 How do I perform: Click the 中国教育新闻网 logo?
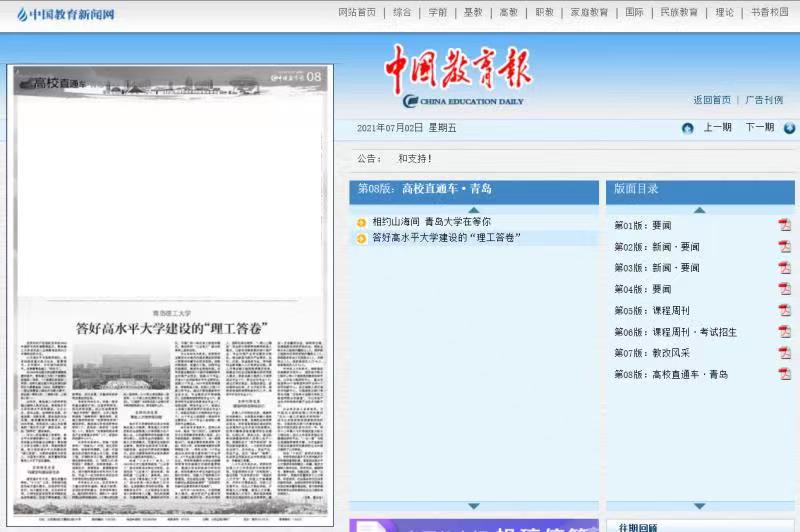click(x=66, y=14)
